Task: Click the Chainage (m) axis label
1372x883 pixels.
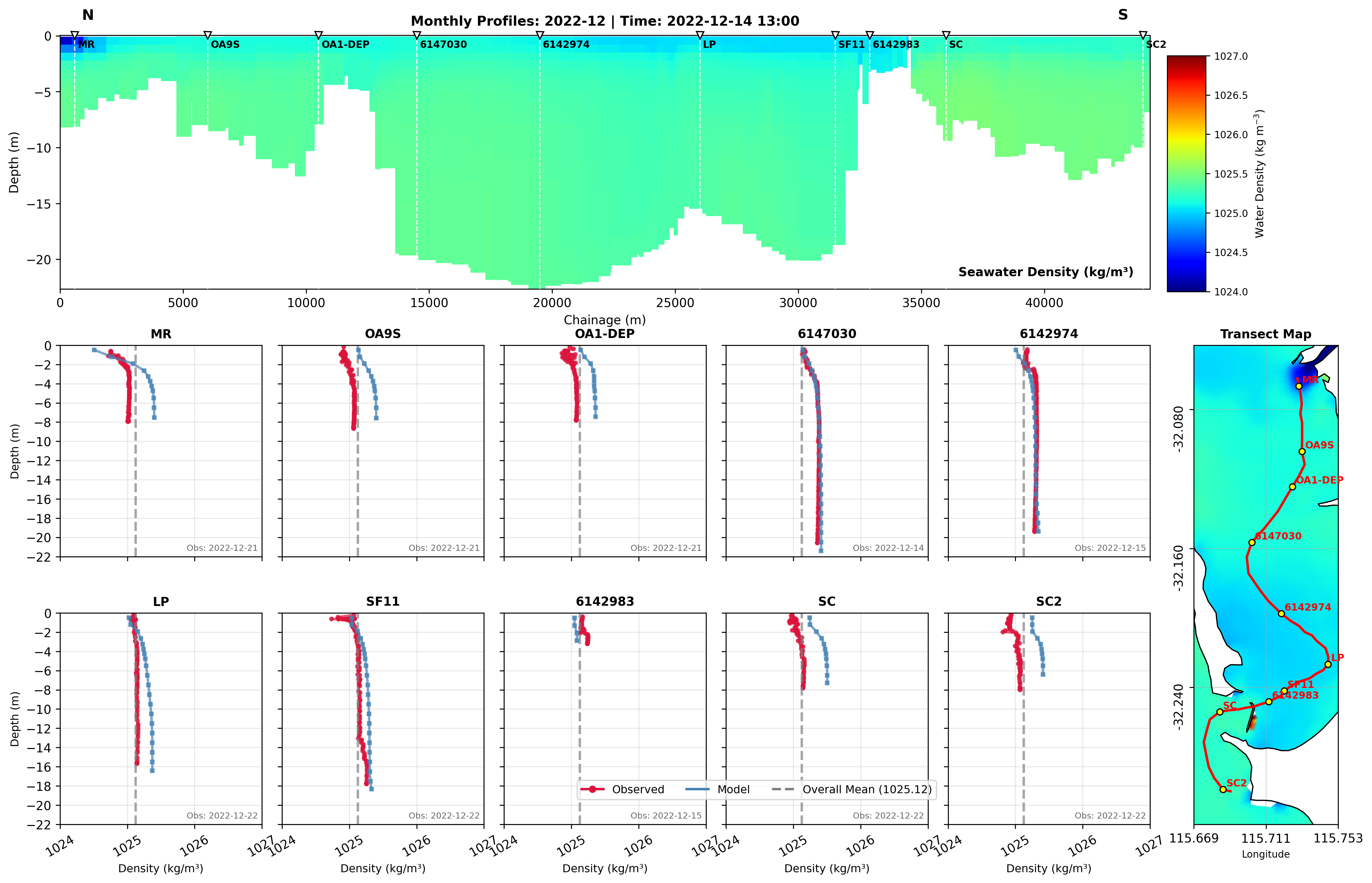Action: point(605,320)
